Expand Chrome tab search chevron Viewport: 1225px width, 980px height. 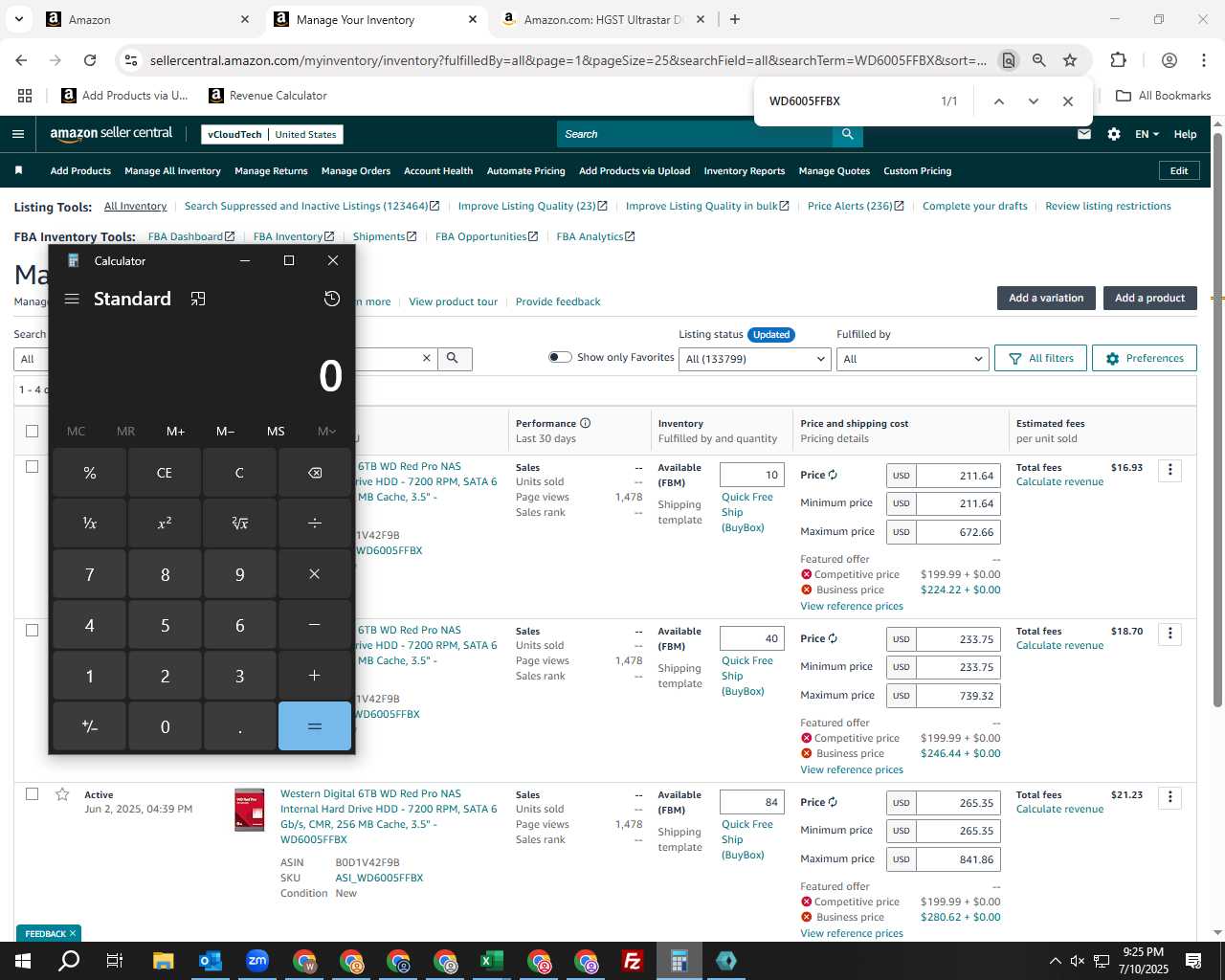tap(19, 19)
